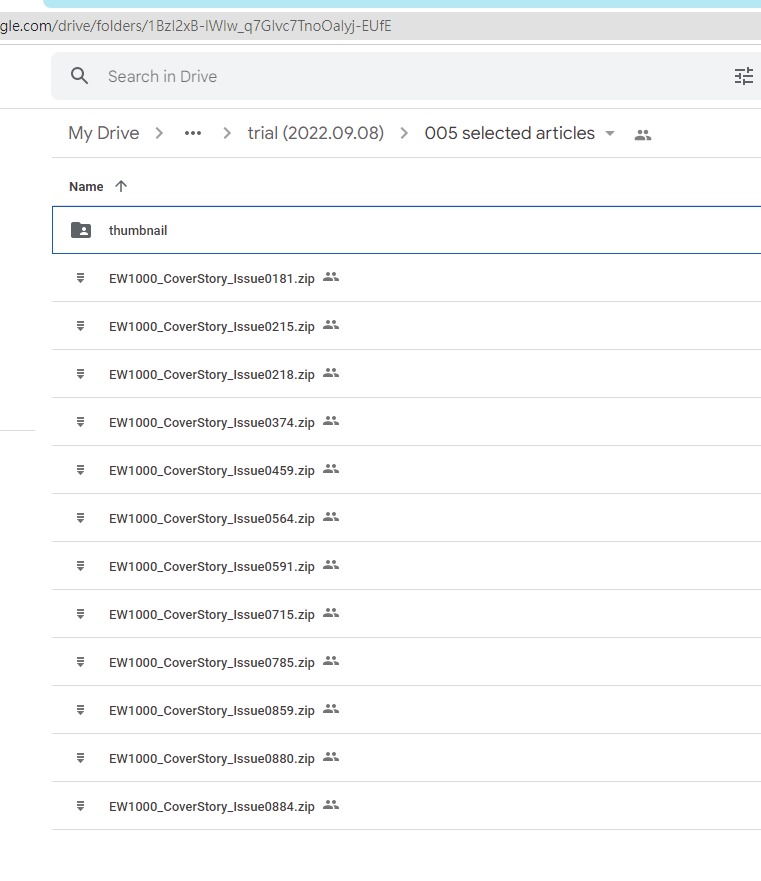Select EW1000_CoverStory_Issue0859.zip file
The height and width of the screenshot is (881, 761).
(x=211, y=710)
